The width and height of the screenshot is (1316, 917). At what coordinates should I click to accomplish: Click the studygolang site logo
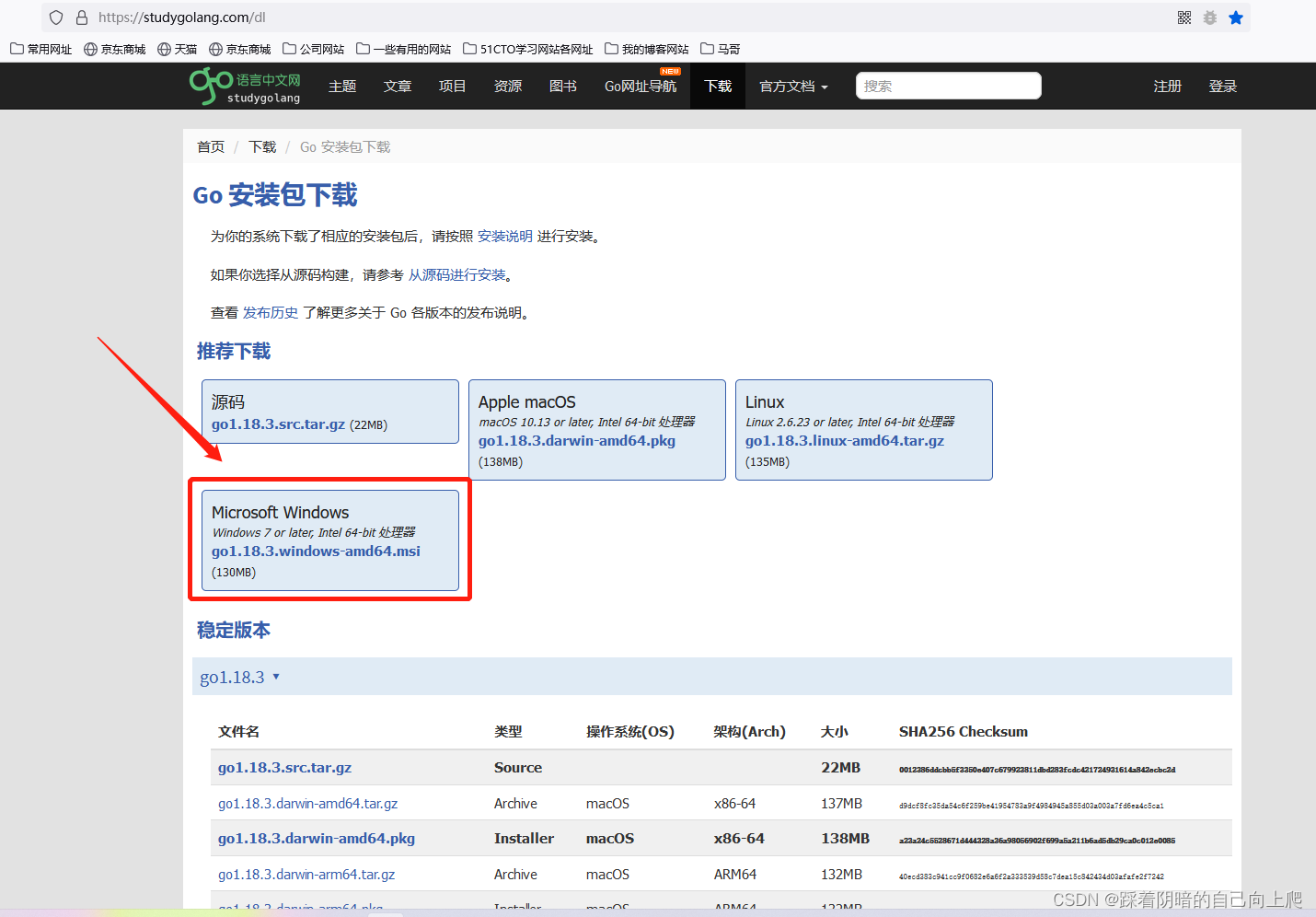[246, 87]
